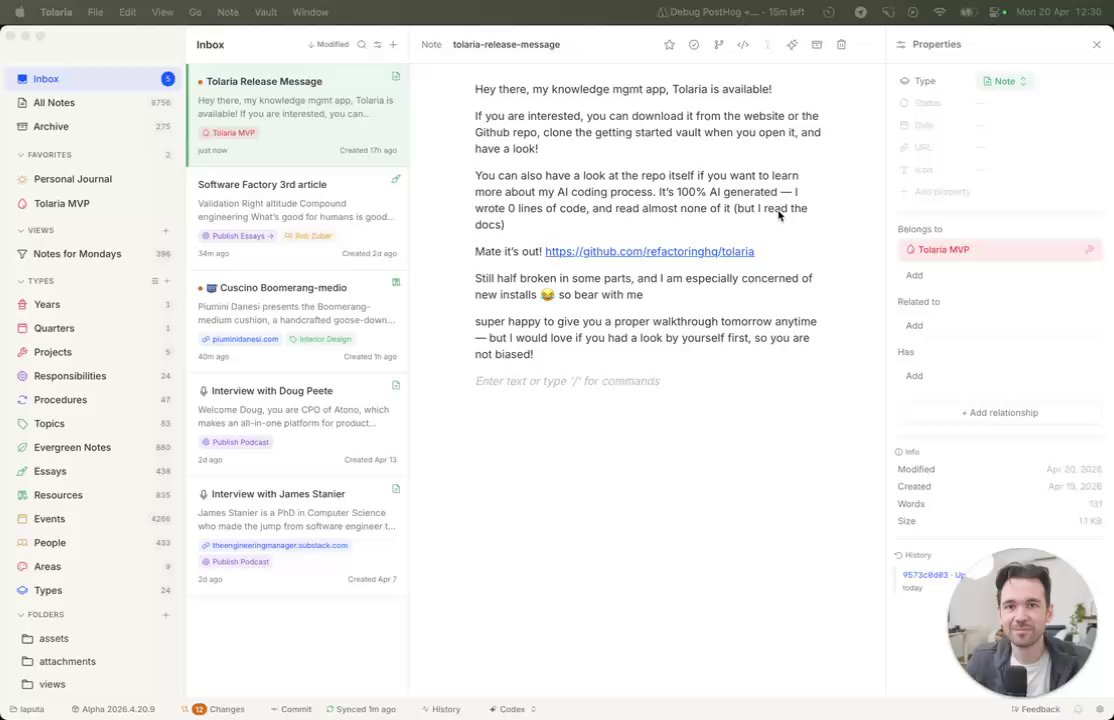
Task: Open Tolaria MVP in Belongs to
Action: pyautogui.click(x=1000, y=249)
